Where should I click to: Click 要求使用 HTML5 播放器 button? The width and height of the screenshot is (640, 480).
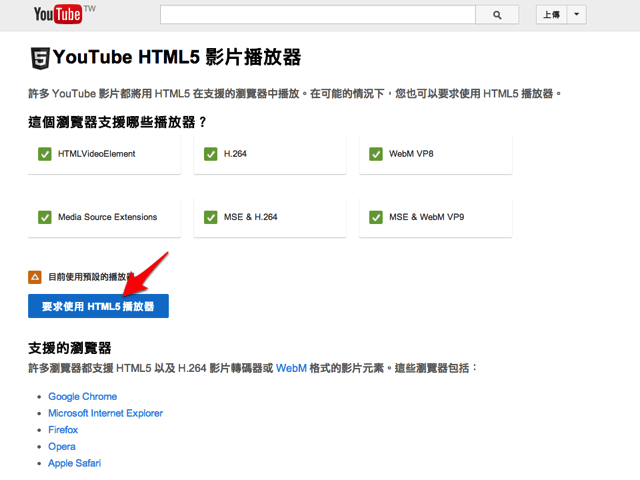(98, 306)
